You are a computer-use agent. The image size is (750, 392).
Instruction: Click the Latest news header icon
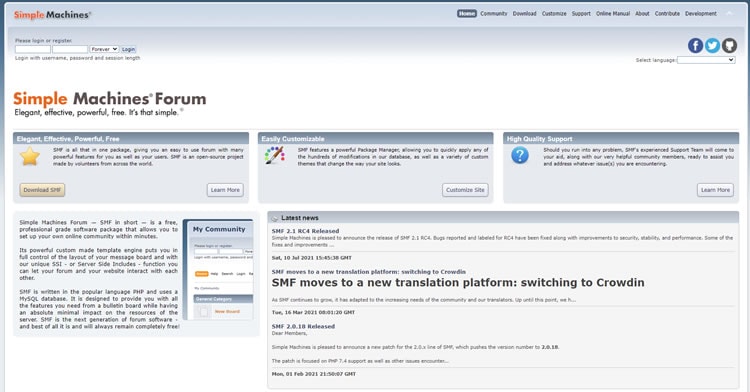tap(275, 218)
